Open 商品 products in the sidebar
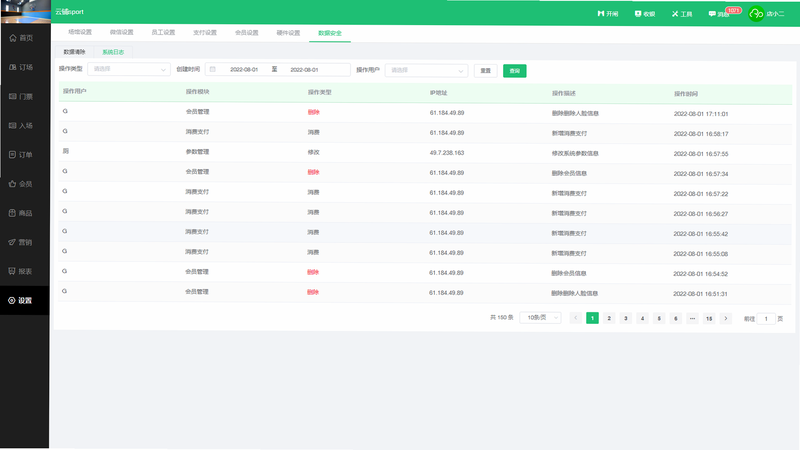800x450 pixels. [x=21, y=213]
